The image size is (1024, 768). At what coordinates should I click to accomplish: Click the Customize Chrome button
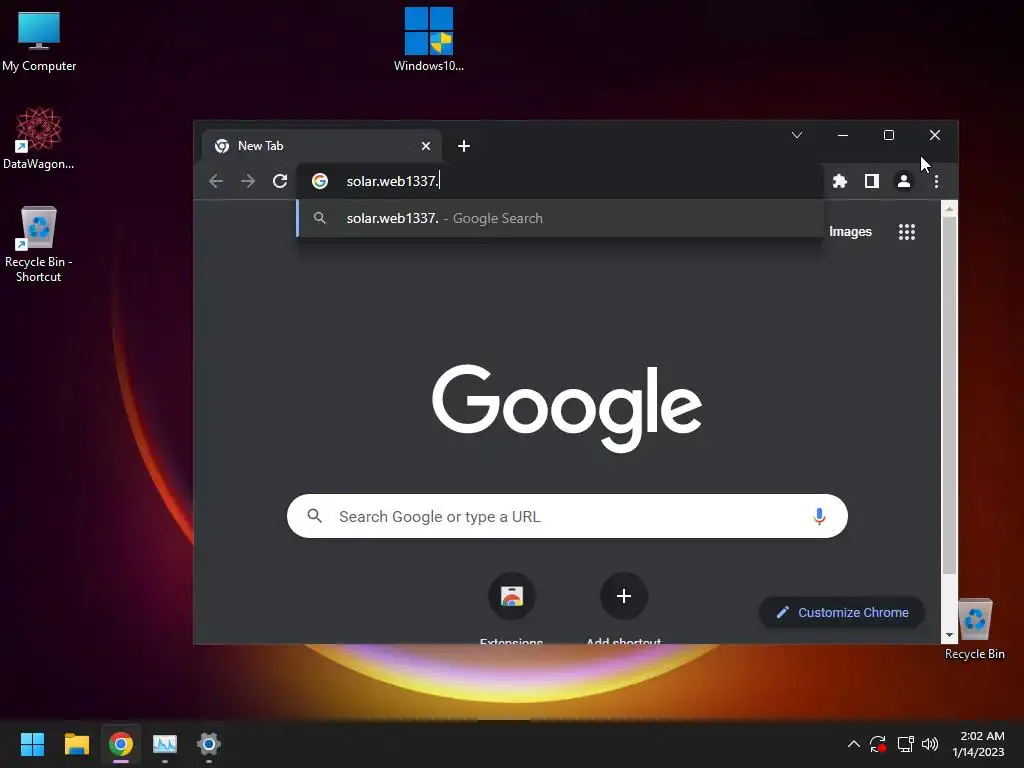click(842, 613)
